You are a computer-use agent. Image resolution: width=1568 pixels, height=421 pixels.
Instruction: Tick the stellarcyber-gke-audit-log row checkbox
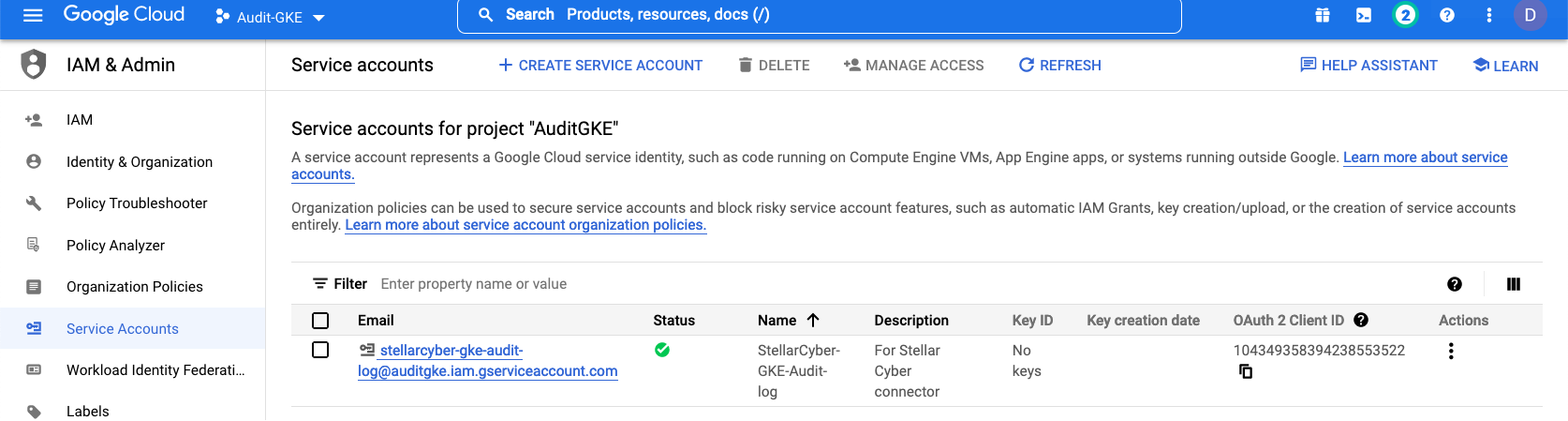(320, 350)
